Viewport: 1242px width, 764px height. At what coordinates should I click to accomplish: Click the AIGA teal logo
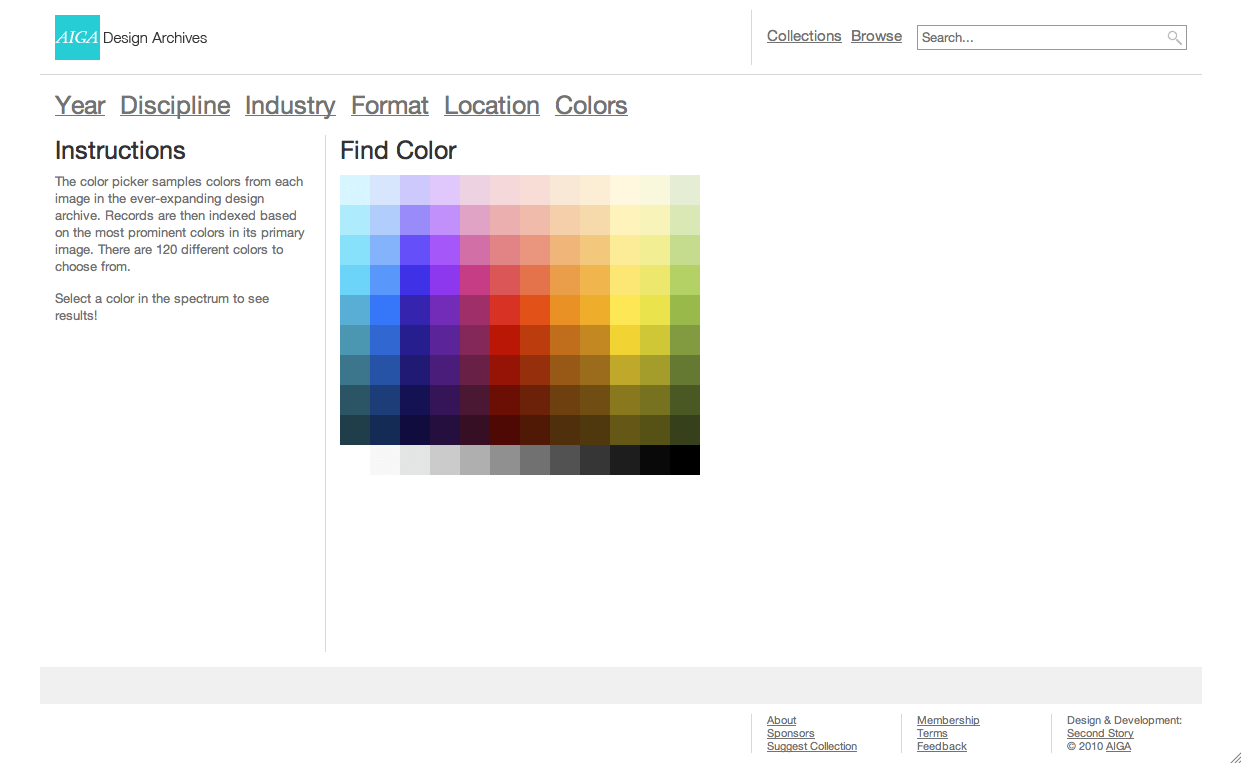pos(77,37)
